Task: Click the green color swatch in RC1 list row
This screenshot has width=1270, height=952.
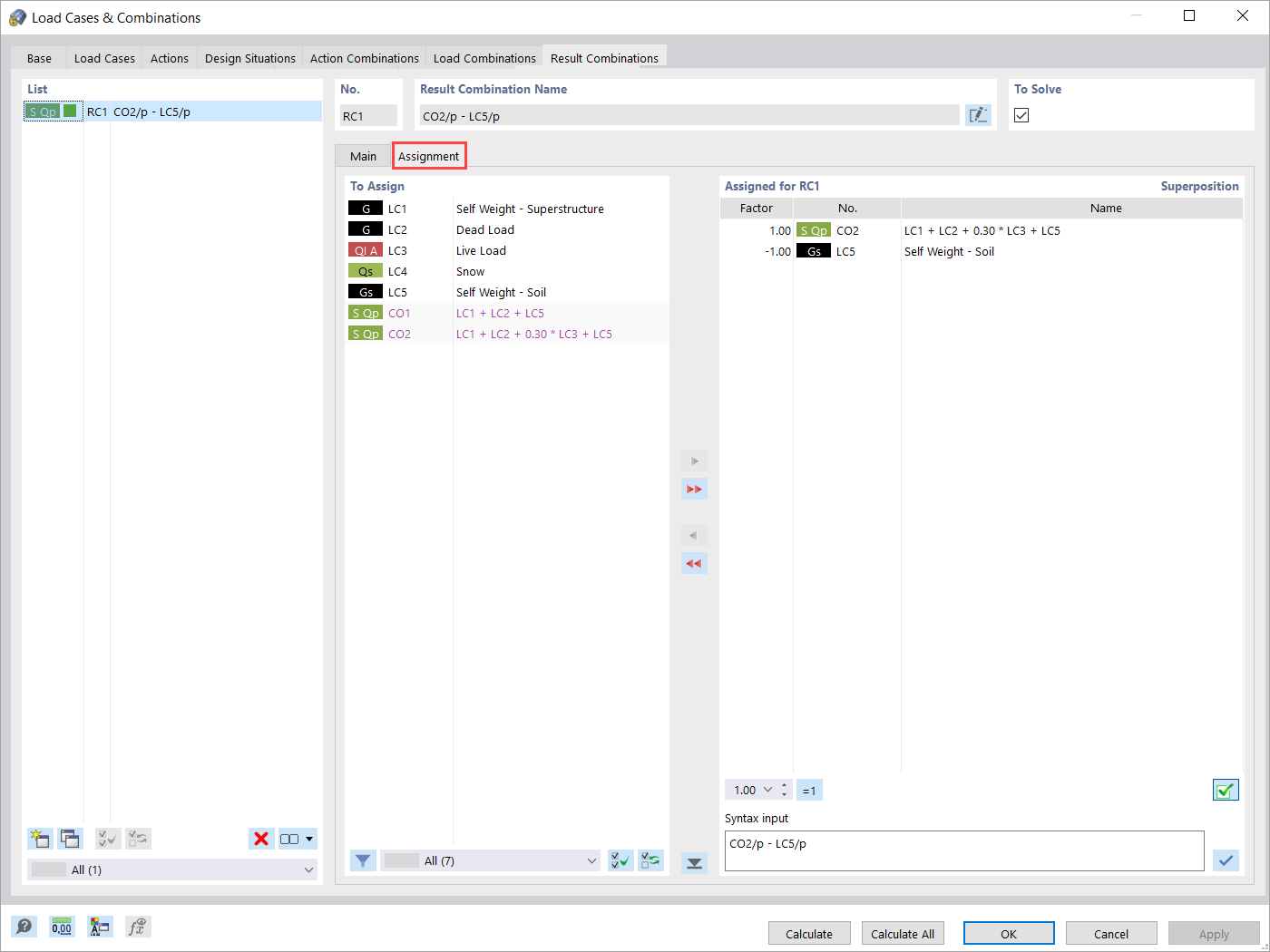Action: [70, 112]
